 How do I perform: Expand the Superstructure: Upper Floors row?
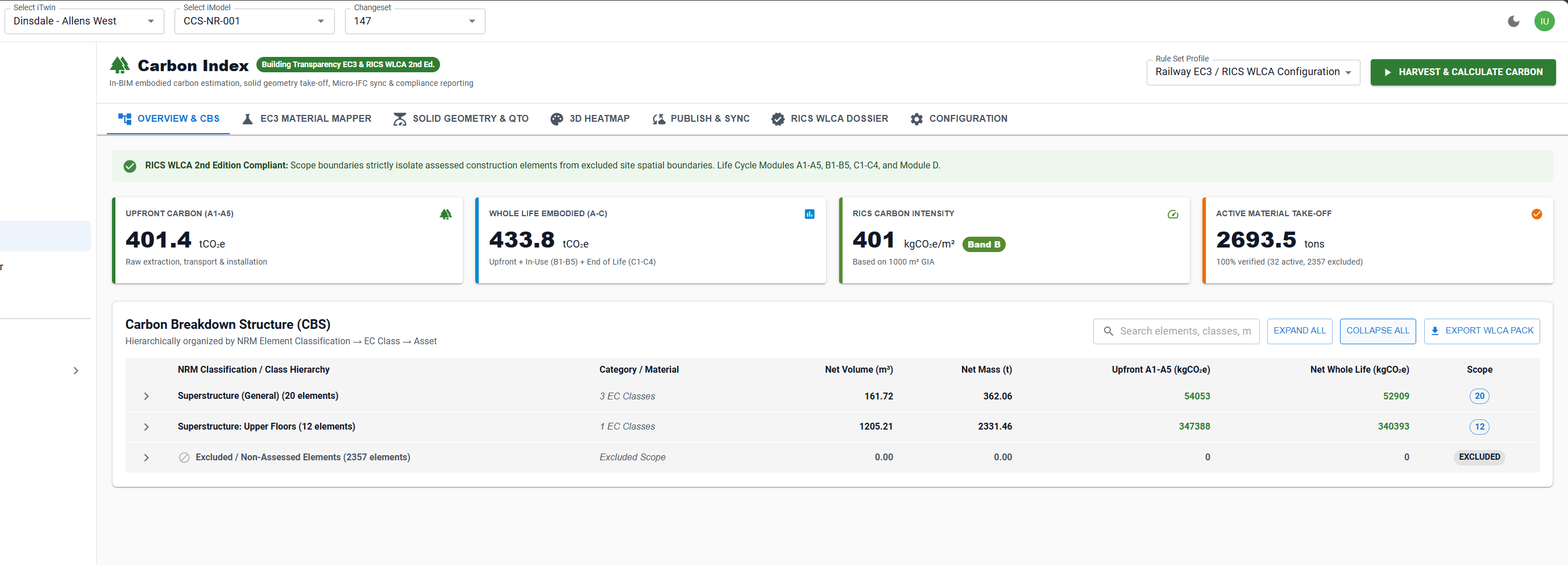146,427
